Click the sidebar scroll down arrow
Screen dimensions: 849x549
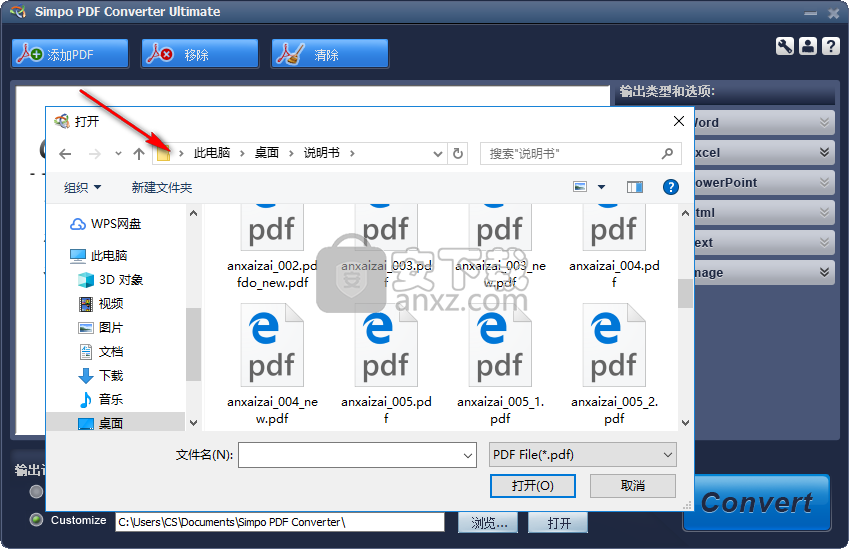coord(193,422)
